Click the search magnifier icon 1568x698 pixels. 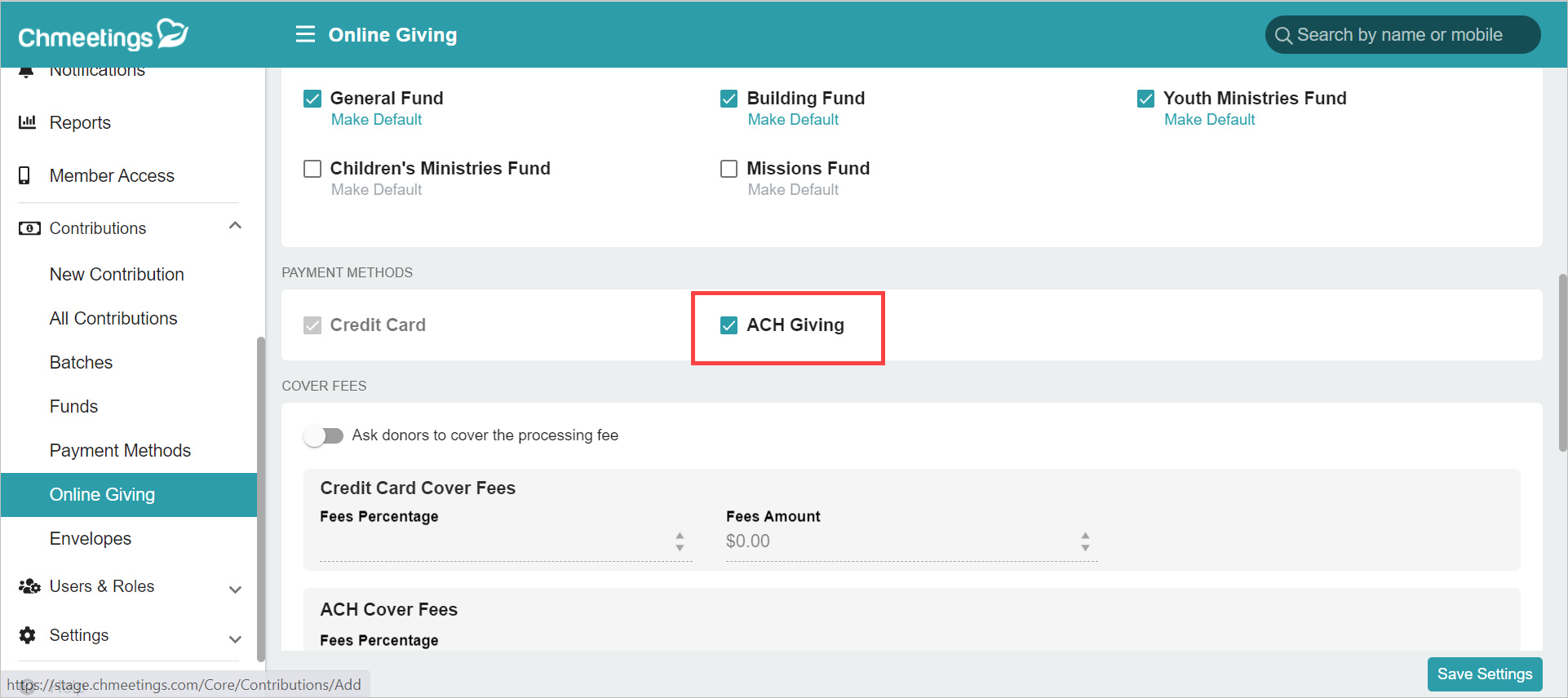[x=1283, y=36]
